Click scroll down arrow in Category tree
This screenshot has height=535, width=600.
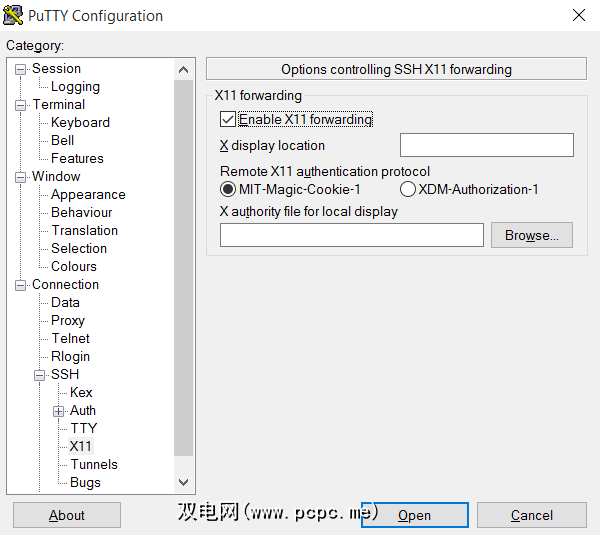click(183, 482)
